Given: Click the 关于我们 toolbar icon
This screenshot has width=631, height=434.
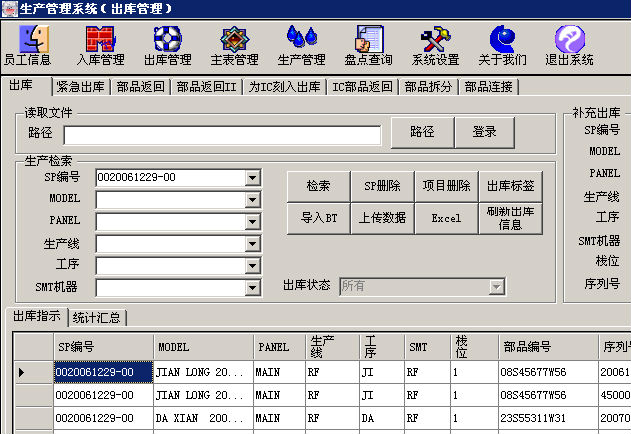Looking at the screenshot, I should [x=502, y=45].
